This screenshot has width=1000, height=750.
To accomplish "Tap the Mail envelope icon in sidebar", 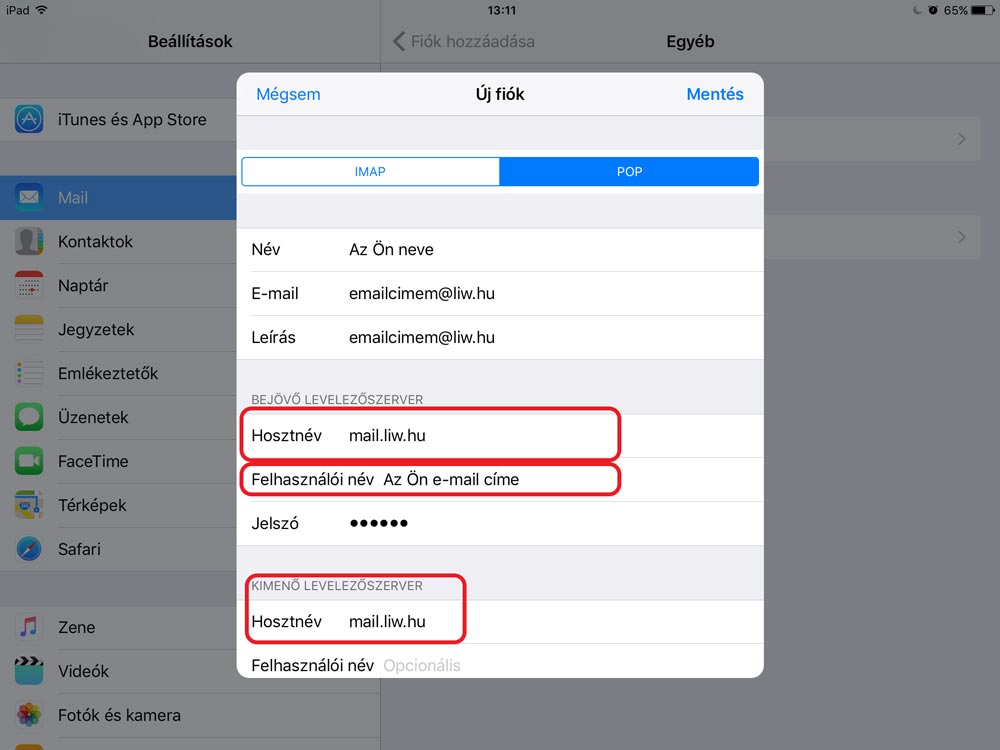I will (29, 198).
